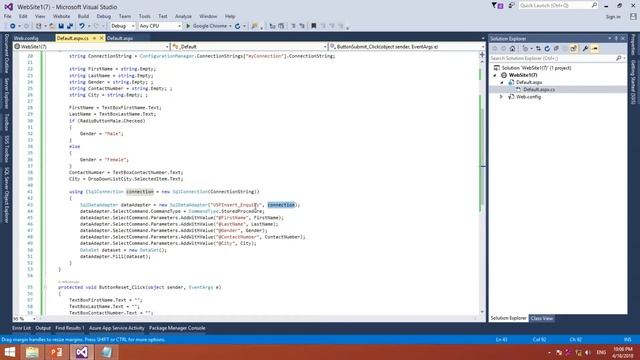The width and height of the screenshot is (640, 360).
Task: Open the Google Chrome browser target dropdown arrow
Action: pos(230,26)
